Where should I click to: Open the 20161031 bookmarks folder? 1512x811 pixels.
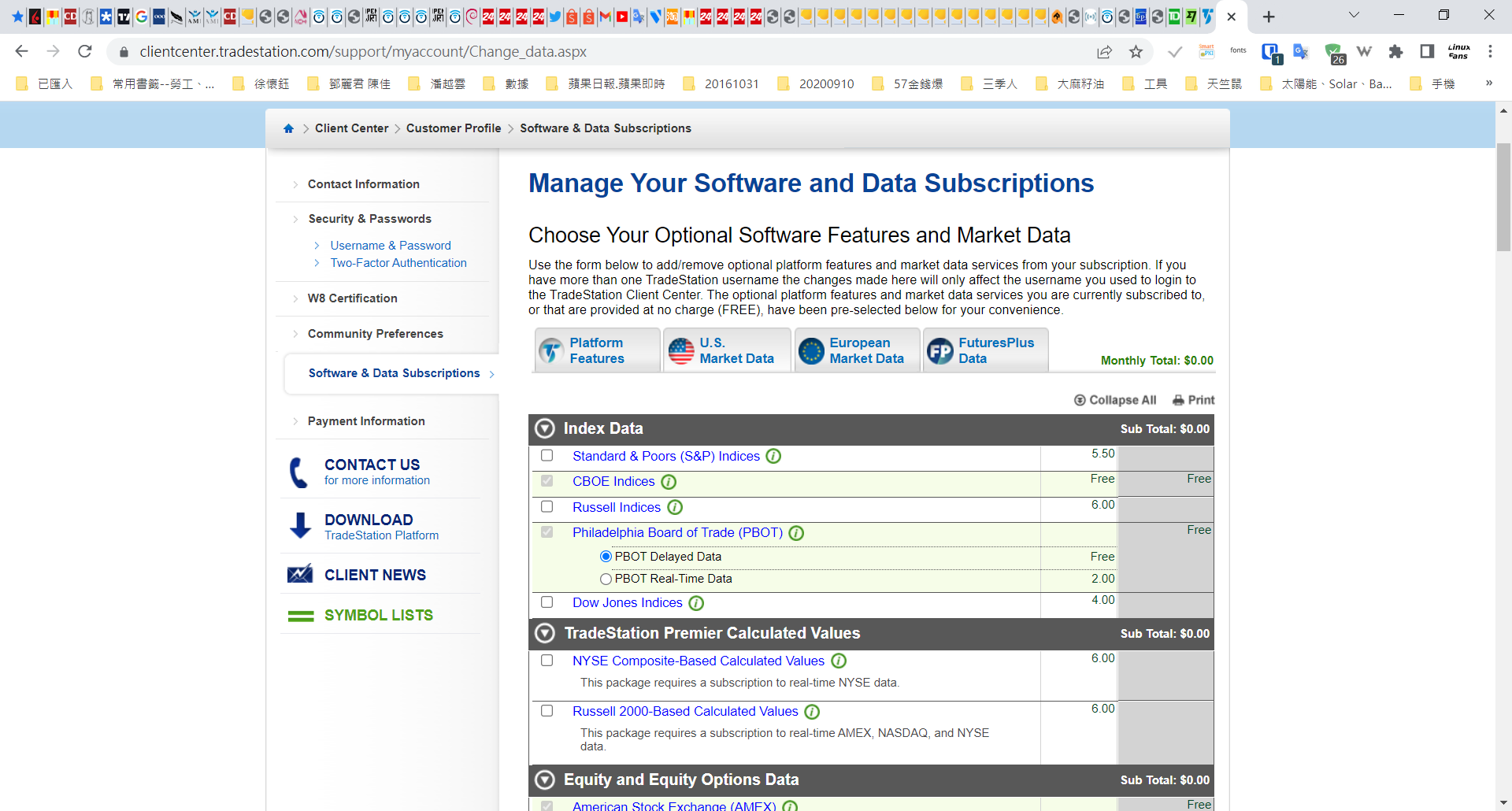[x=722, y=84]
